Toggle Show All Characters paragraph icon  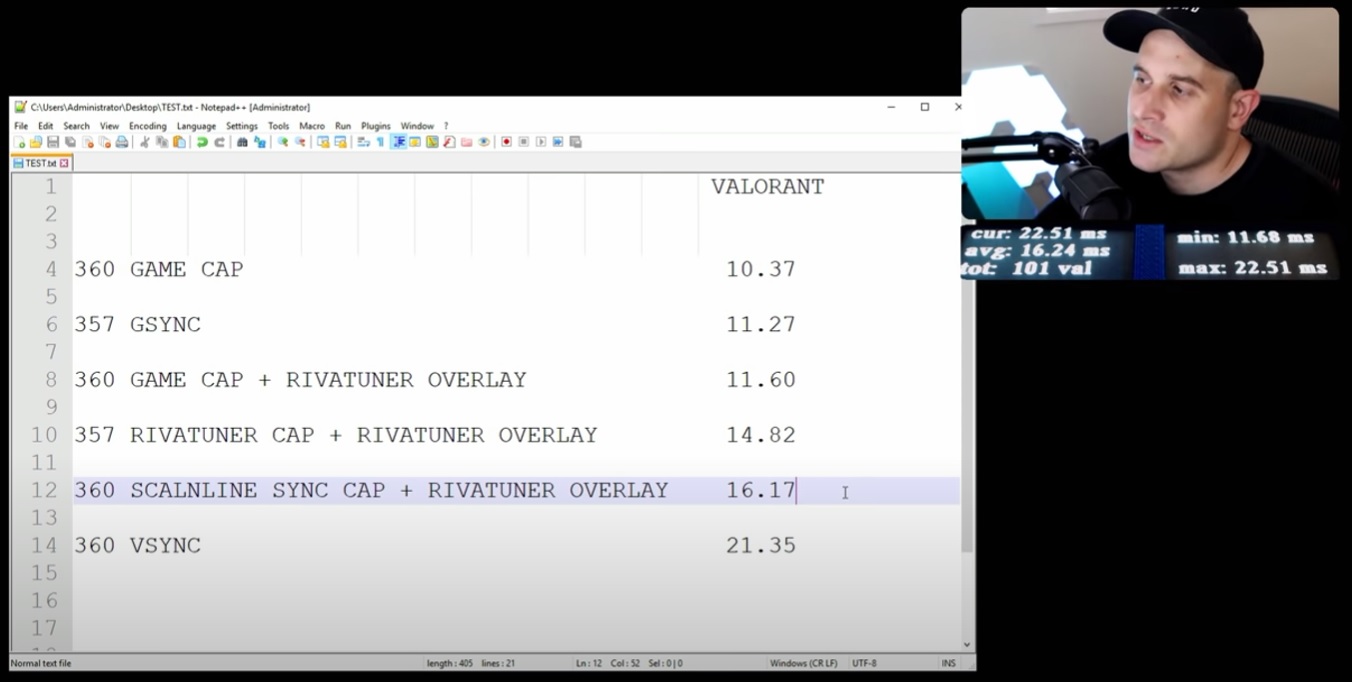380,142
